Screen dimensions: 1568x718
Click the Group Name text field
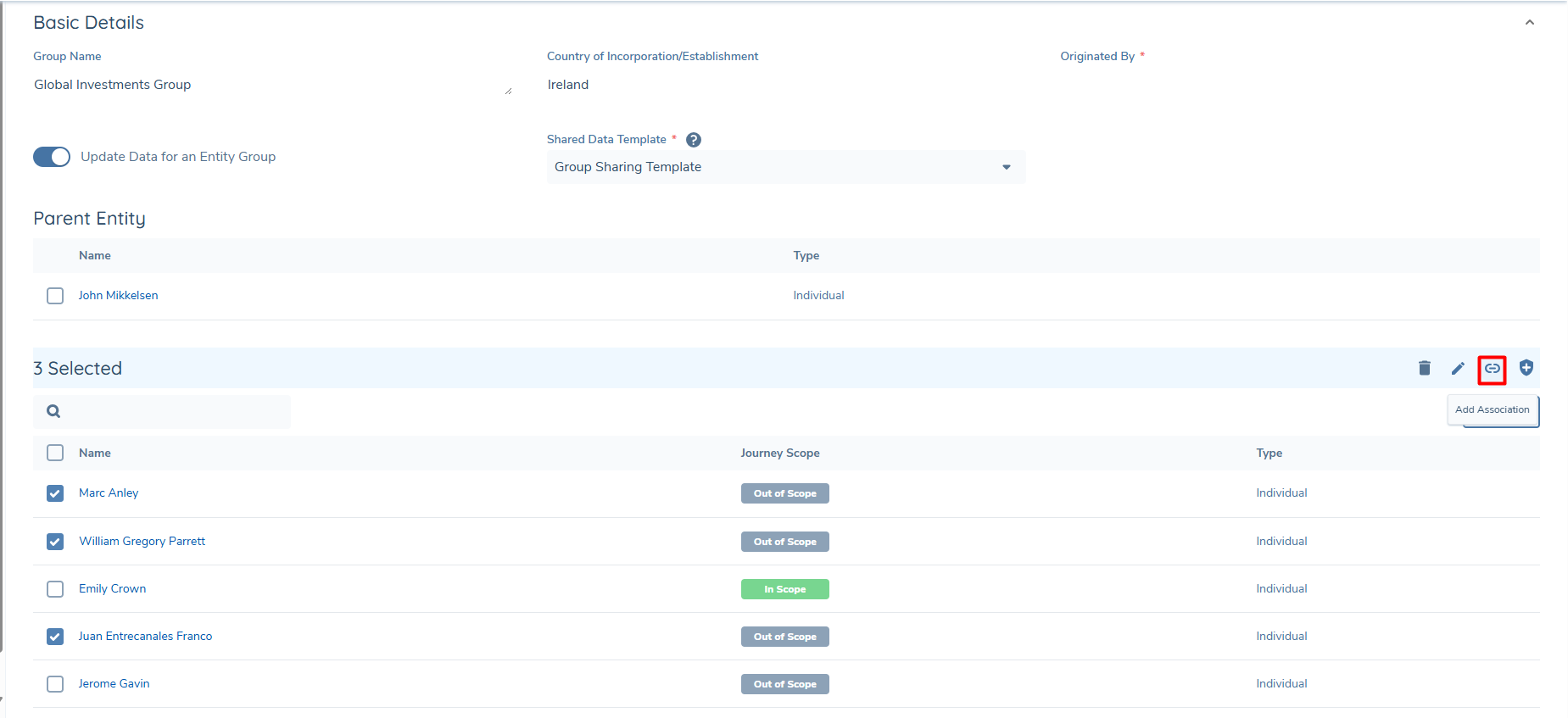(x=271, y=85)
